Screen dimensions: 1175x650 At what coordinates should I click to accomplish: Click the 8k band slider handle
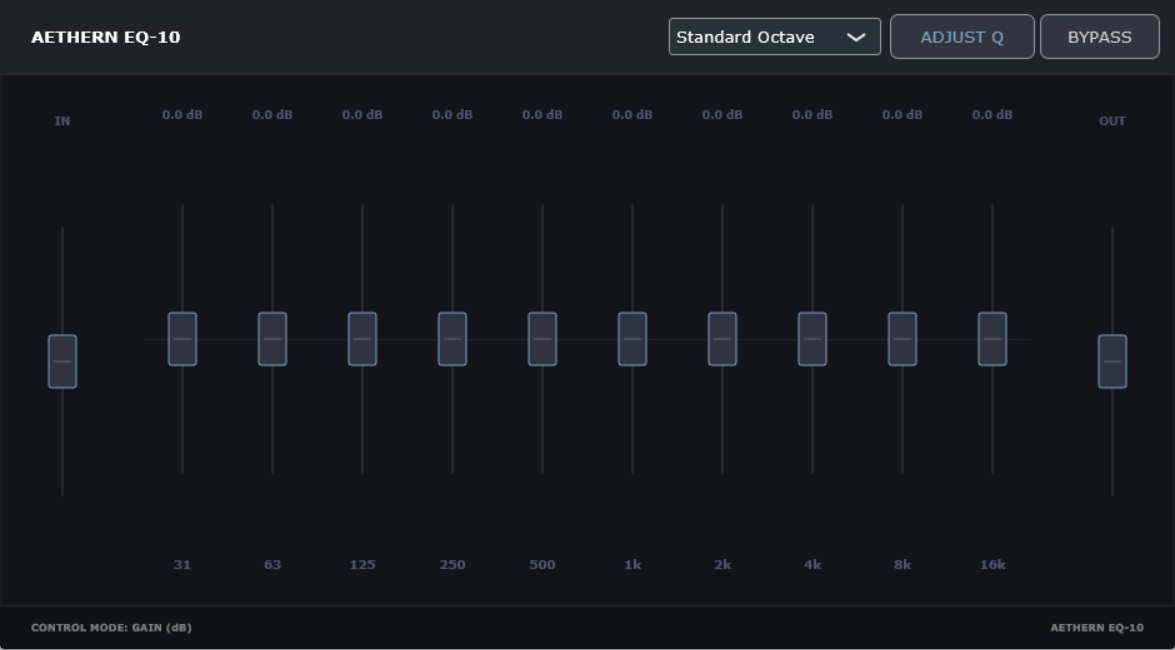(x=902, y=339)
